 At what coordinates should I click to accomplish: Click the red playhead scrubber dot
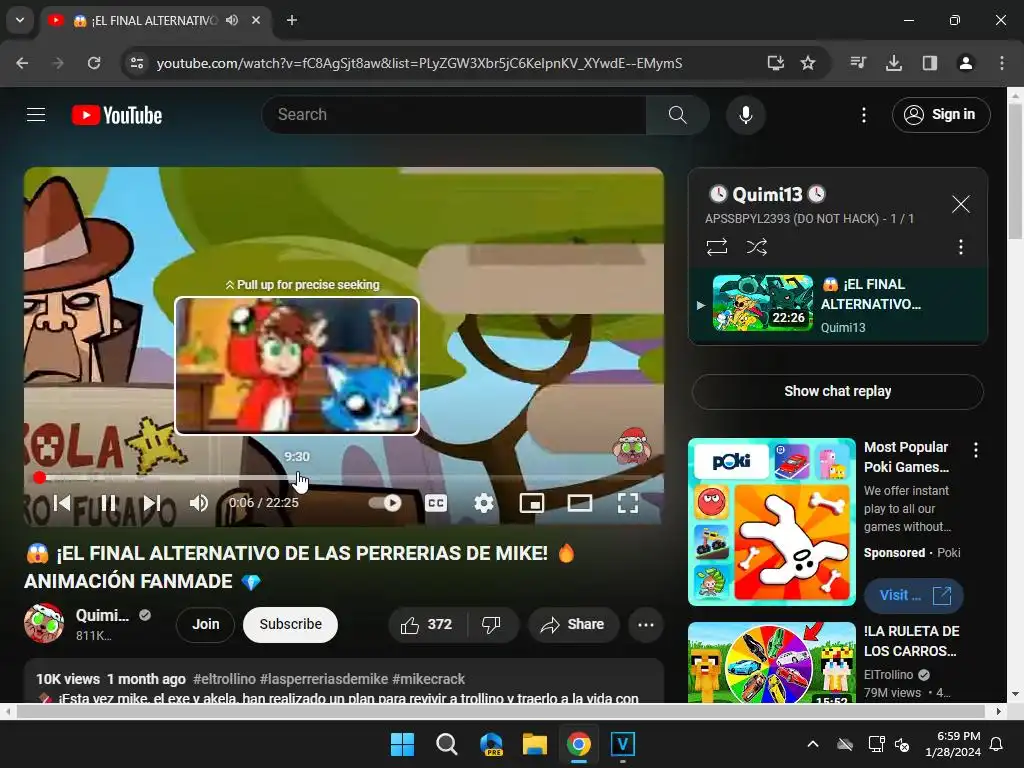[x=40, y=478]
